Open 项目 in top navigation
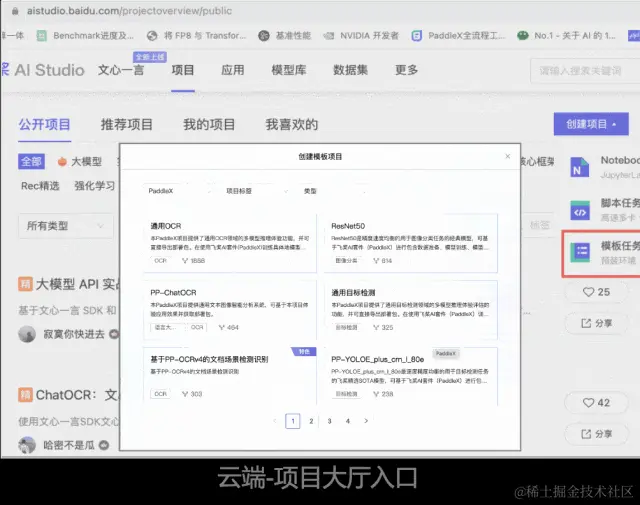 (182, 70)
